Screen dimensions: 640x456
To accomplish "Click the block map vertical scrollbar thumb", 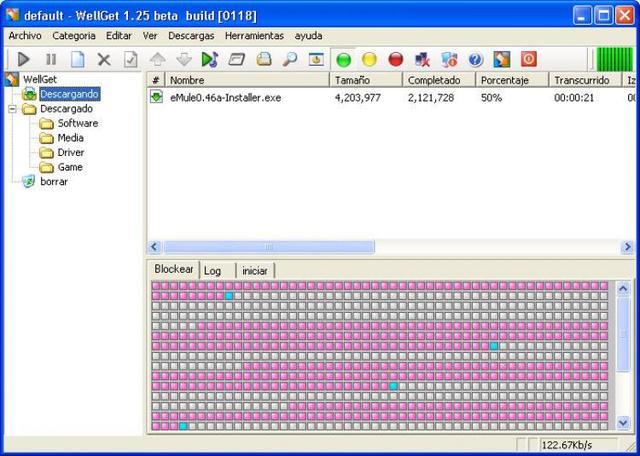I will pyautogui.click(x=623, y=335).
